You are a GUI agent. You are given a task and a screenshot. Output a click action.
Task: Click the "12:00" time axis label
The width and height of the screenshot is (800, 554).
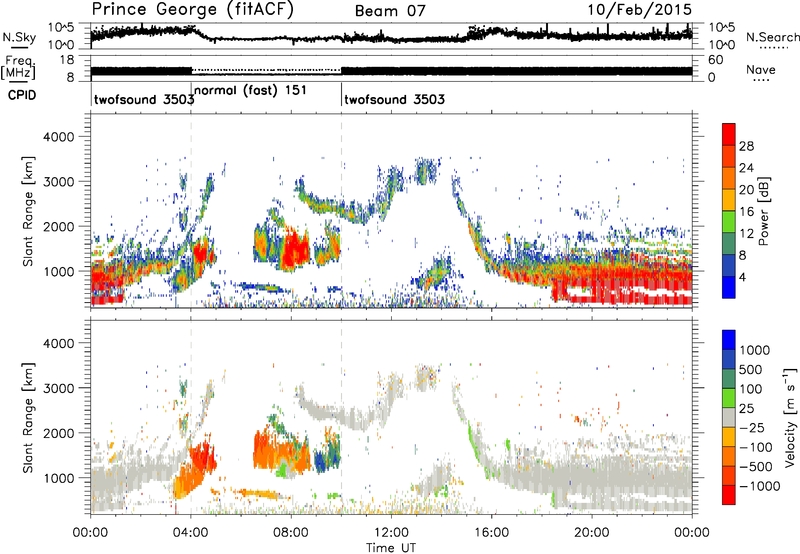[391, 533]
